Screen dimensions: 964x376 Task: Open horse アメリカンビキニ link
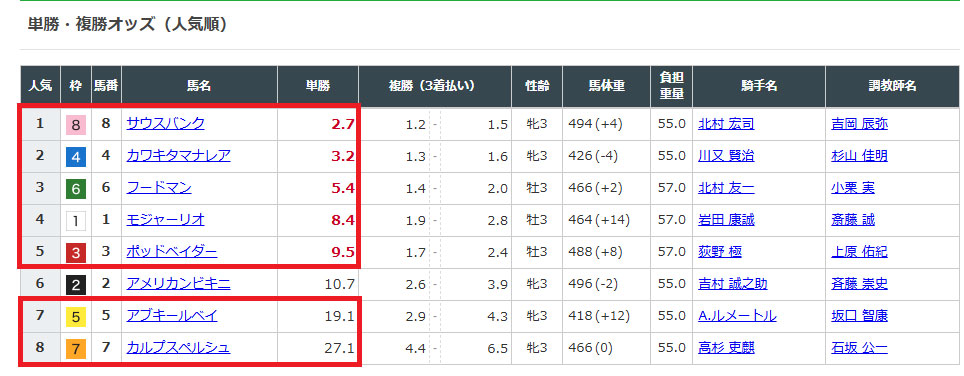point(178,284)
